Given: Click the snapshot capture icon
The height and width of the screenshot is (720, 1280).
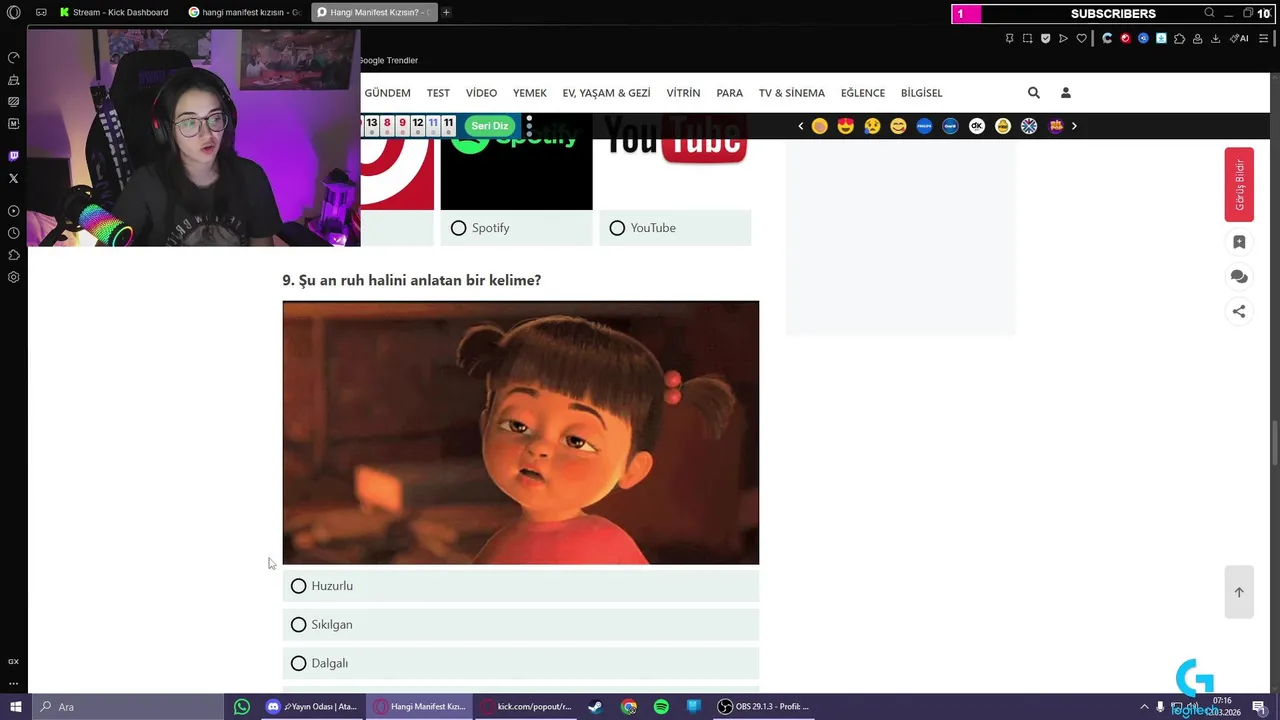Looking at the screenshot, I should [1027, 38].
